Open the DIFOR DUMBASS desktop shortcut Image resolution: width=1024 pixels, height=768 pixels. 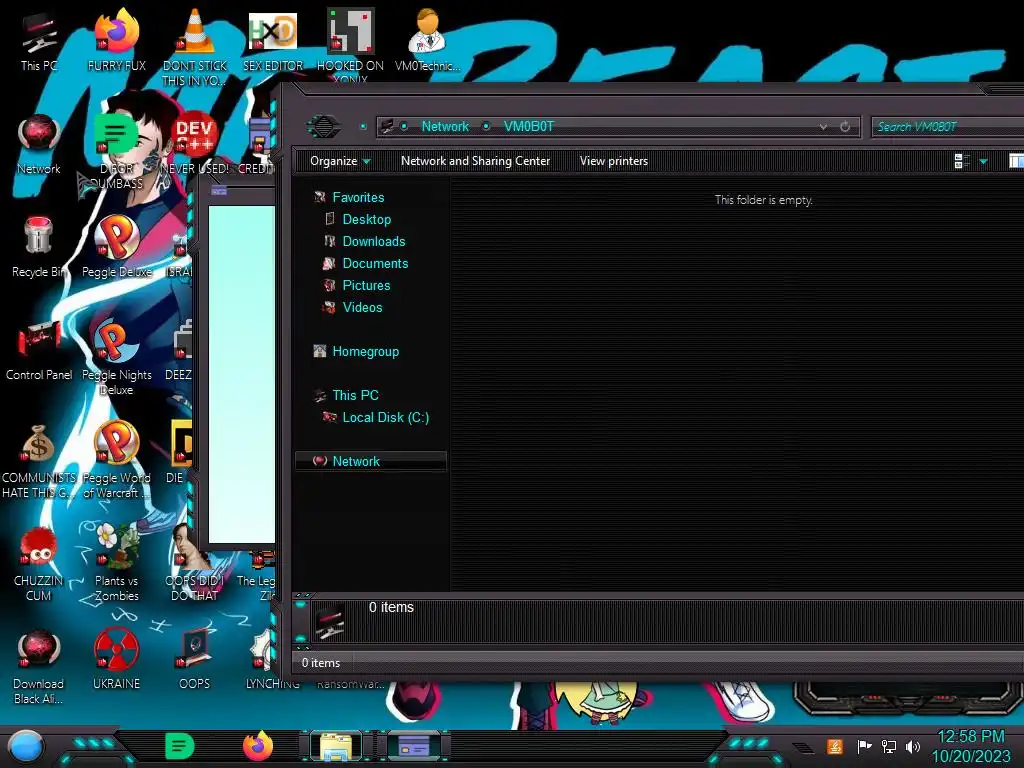(x=116, y=152)
